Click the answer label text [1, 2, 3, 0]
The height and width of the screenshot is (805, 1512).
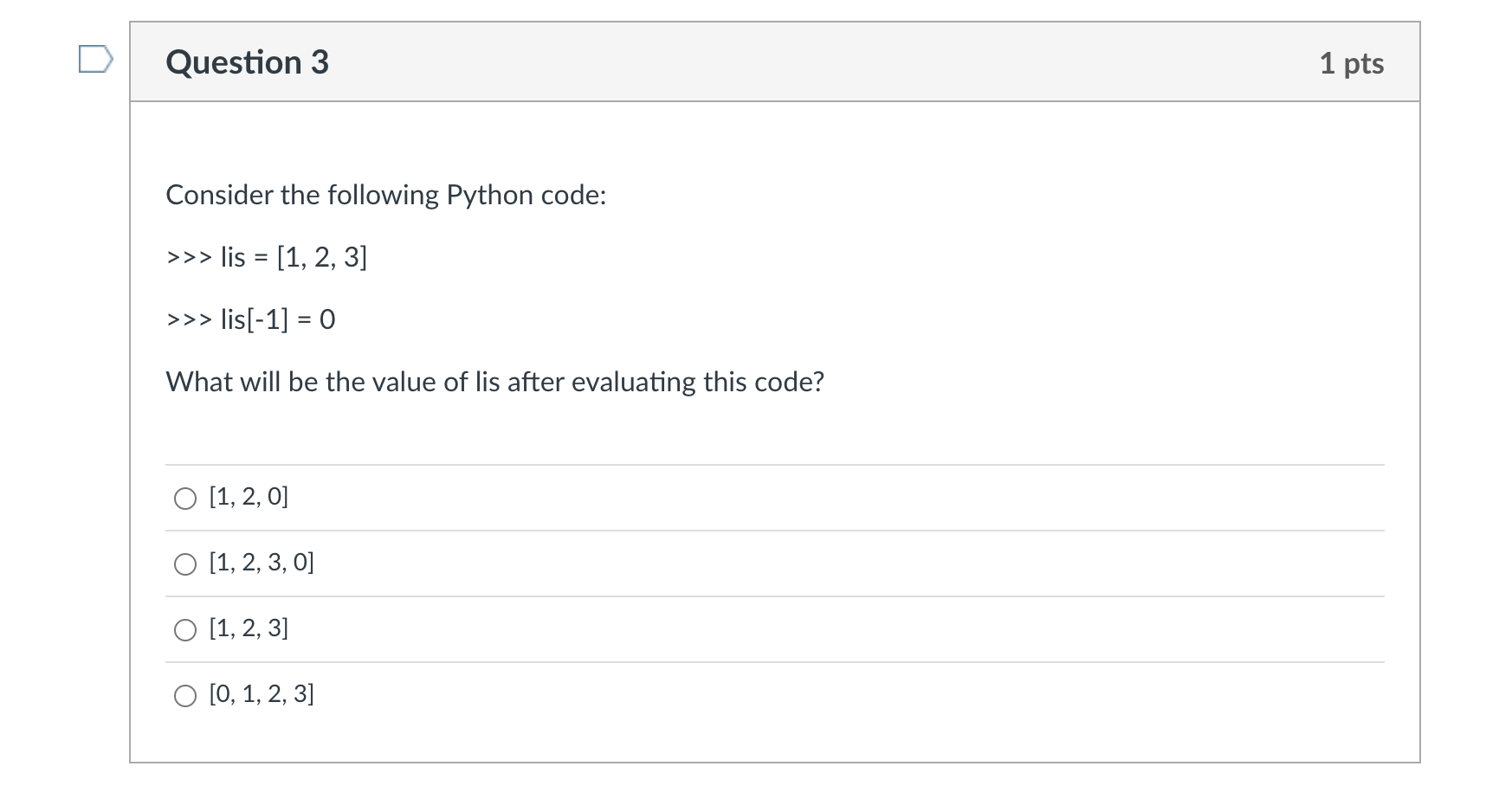tap(262, 563)
